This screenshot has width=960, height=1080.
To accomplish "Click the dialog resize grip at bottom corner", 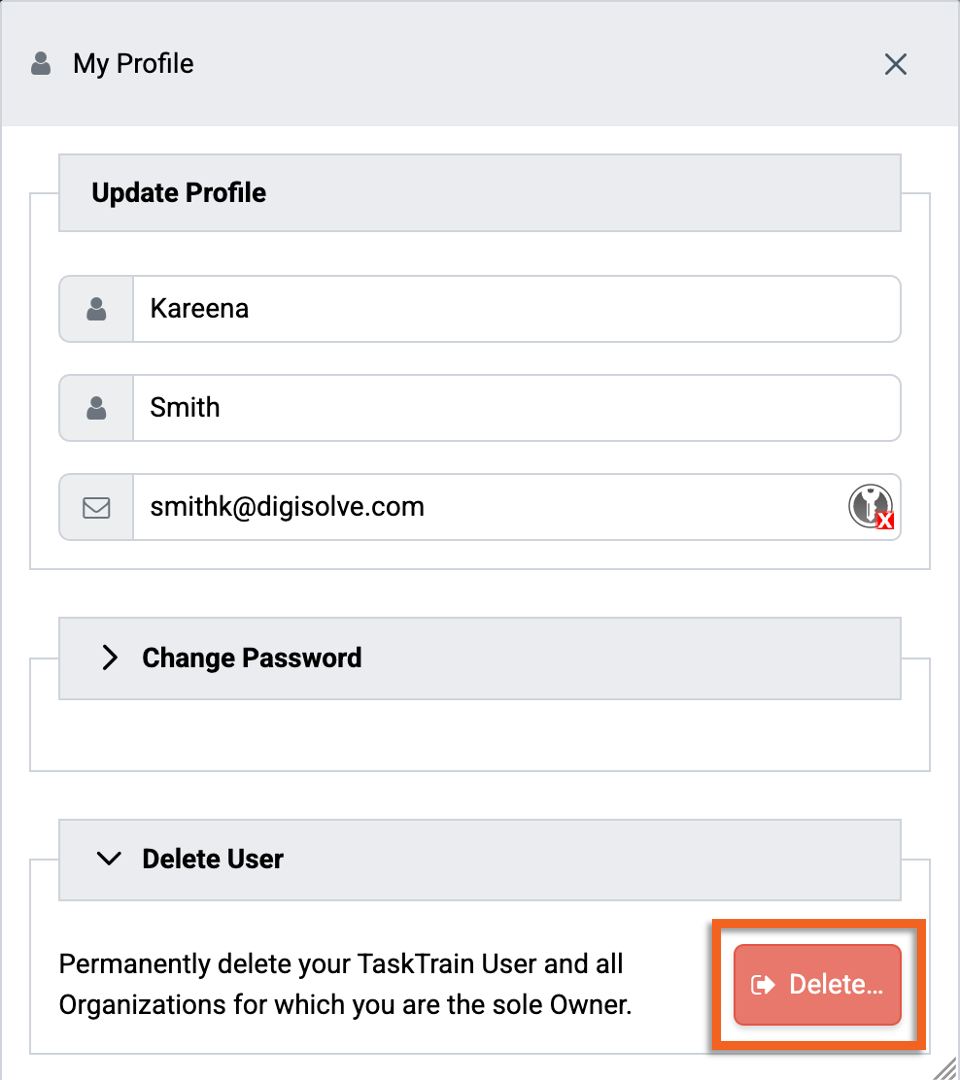I will click(945, 1067).
